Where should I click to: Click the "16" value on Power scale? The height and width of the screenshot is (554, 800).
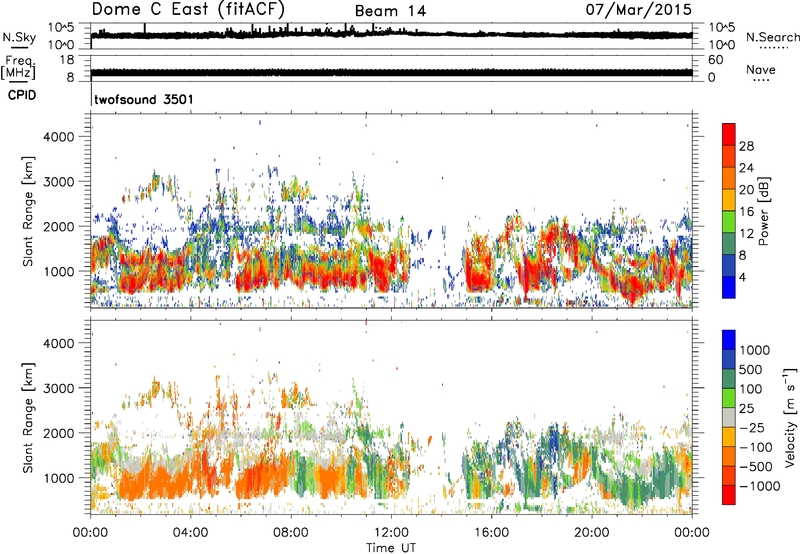pyautogui.click(x=746, y=212)
